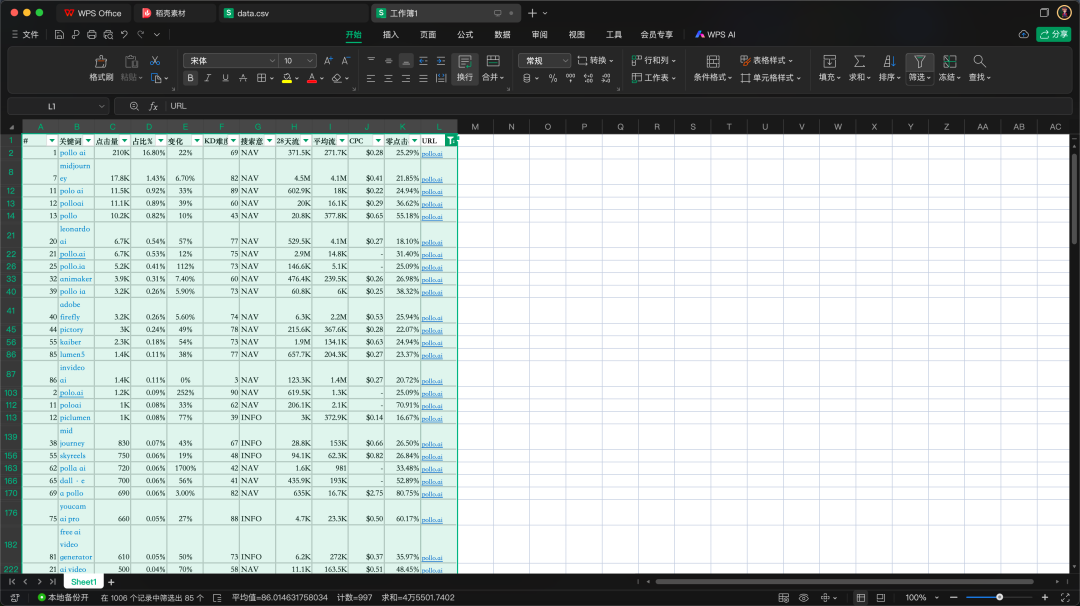1080x606 pixels.
Task: Open the number format dropdown 常规
Action: coord(545,61)
